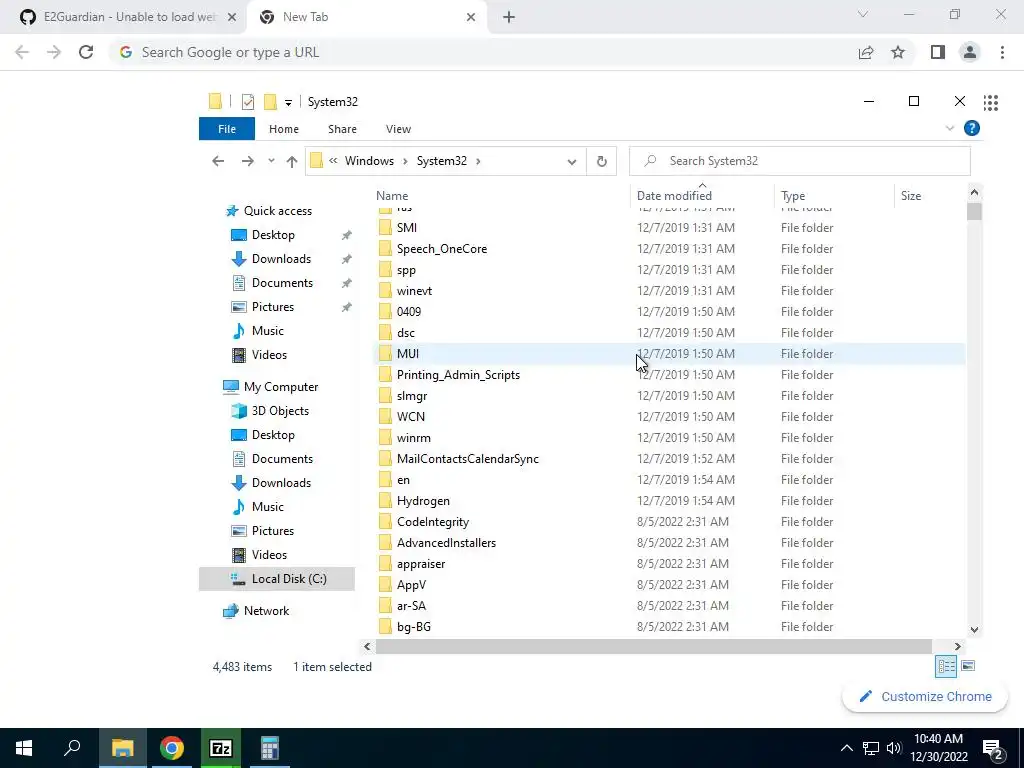
Task: Select System32 in the breadcrumb path
Action: 441,161
